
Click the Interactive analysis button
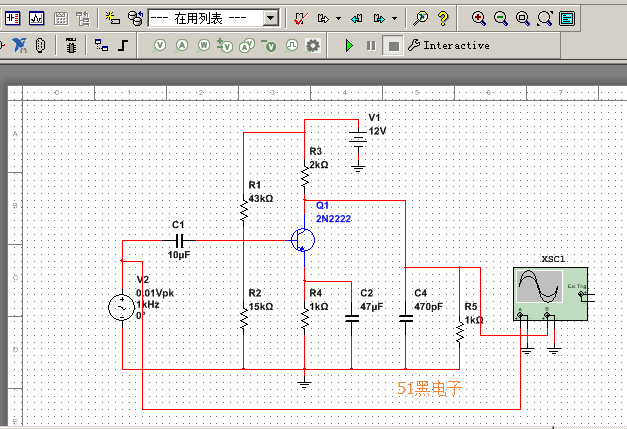[x=449, y=45]
